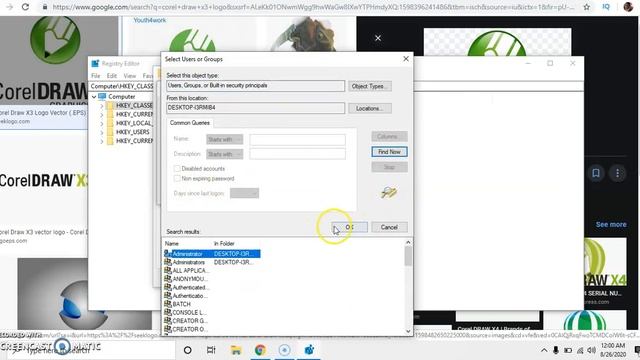
Task: Open the Days since last logon dropdown
Action: pyautogui.click(x=244, y=193)
